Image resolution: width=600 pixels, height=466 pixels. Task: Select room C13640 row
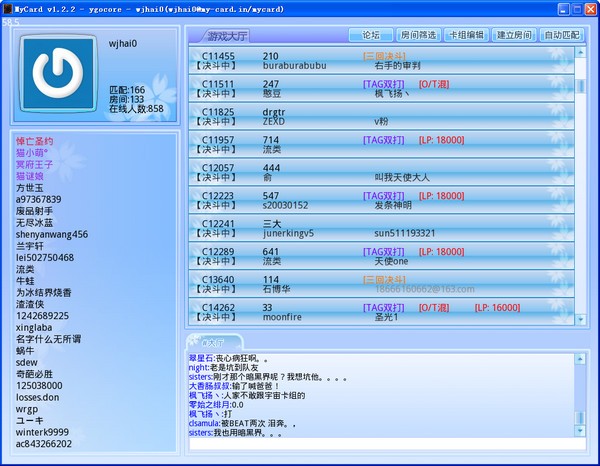382,284
